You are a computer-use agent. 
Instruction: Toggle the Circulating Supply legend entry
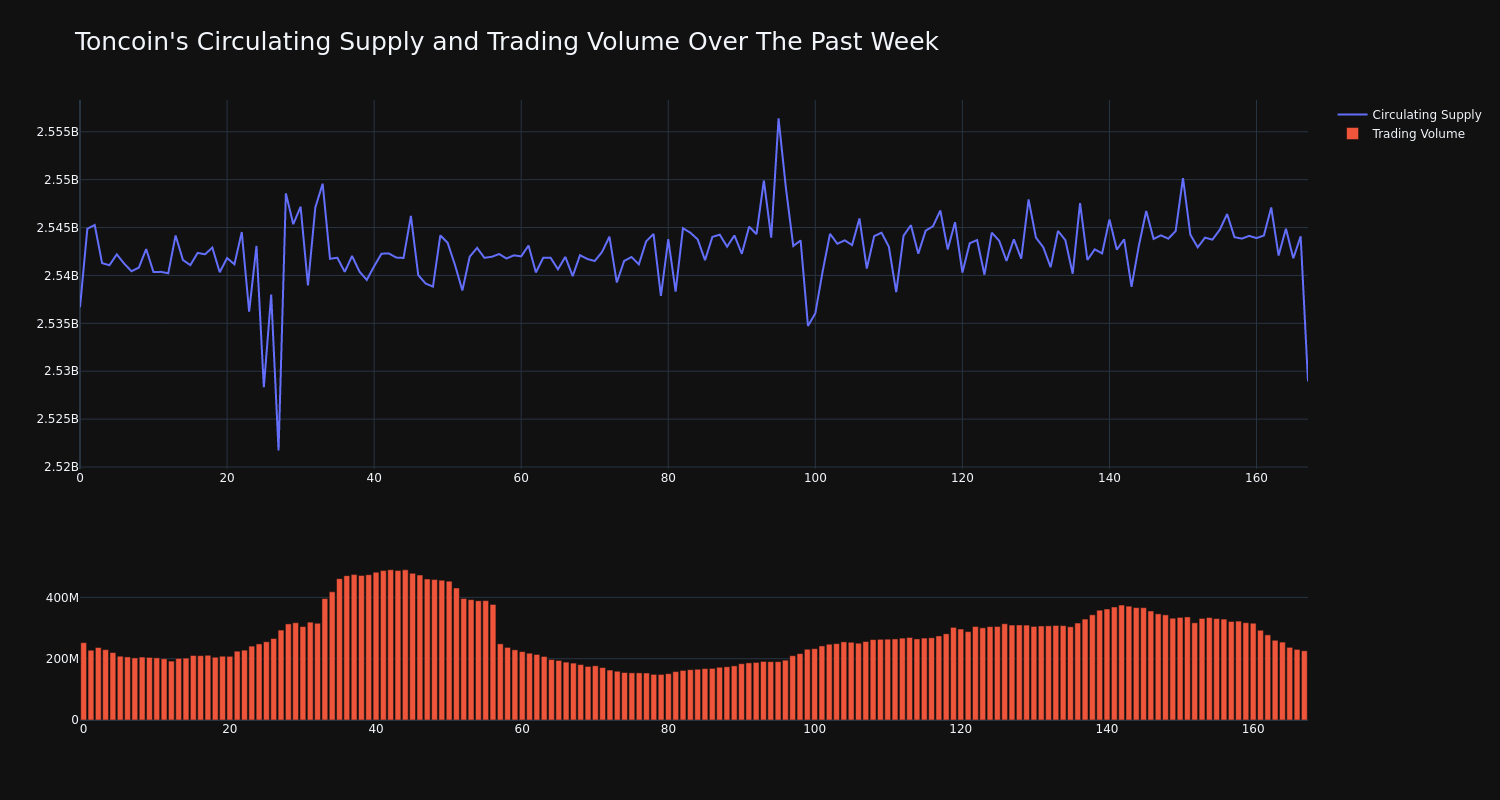tap(1409, 115)
